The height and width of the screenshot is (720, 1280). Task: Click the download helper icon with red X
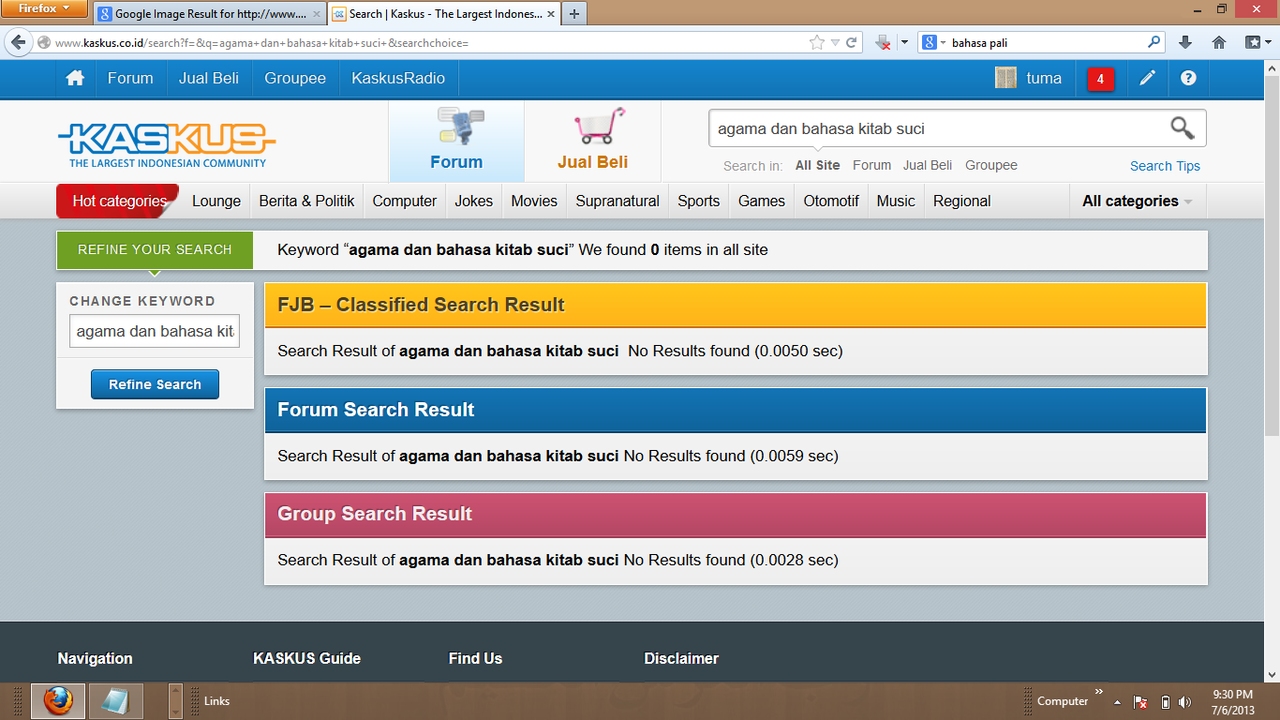[883, 43]
